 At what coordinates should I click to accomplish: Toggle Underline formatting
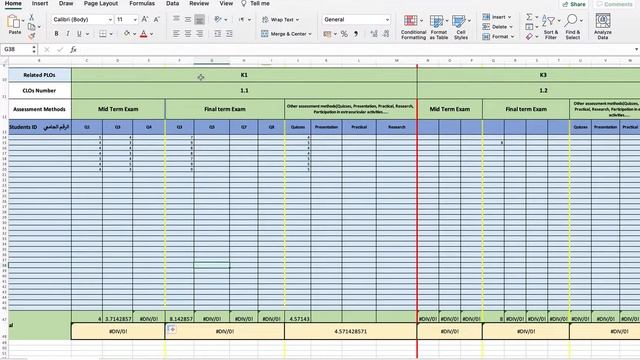coord(79,34)
